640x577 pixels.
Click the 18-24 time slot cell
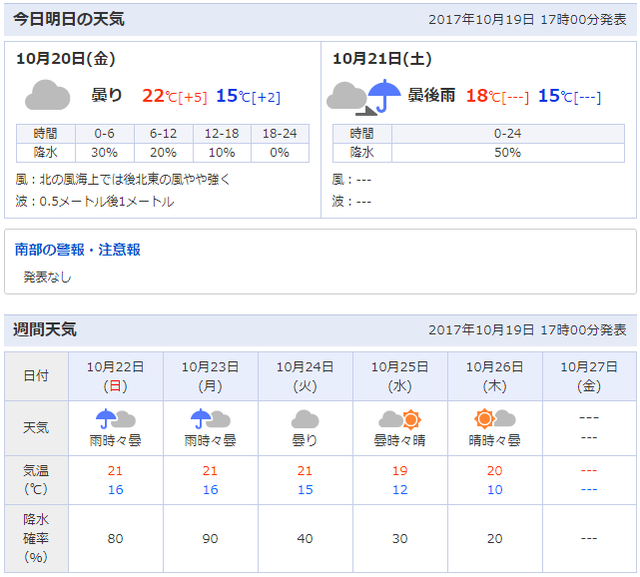pyautogui.click(x=280, y=133)
